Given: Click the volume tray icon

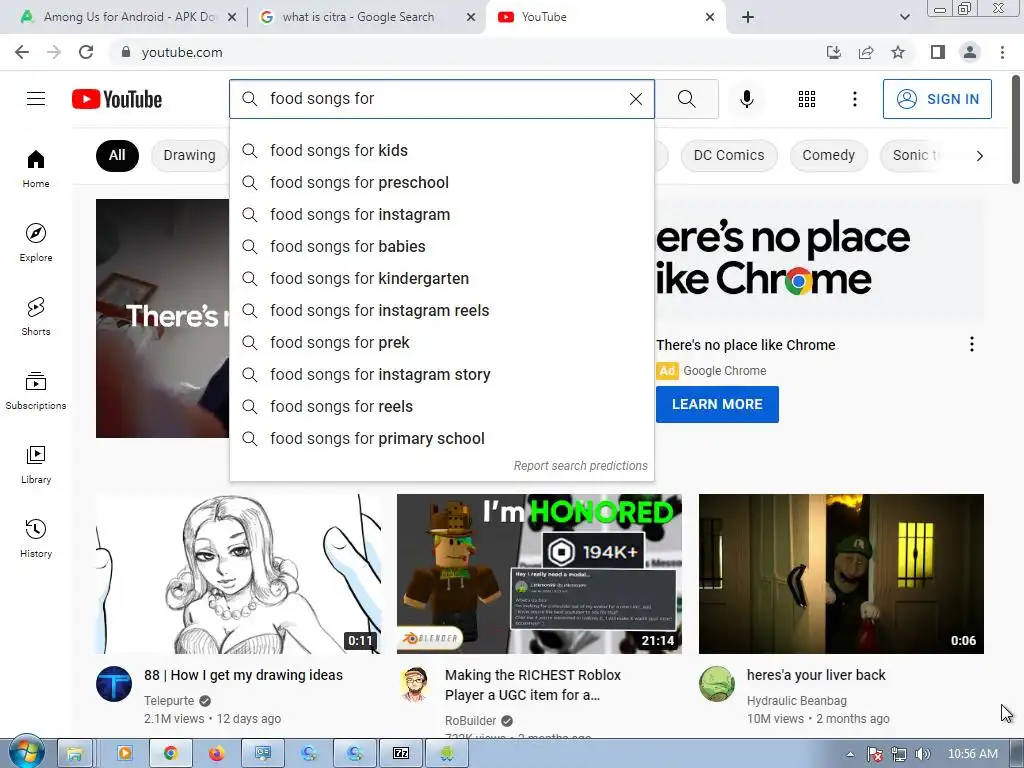Looking at the screenshot, I should coord(923,754).
